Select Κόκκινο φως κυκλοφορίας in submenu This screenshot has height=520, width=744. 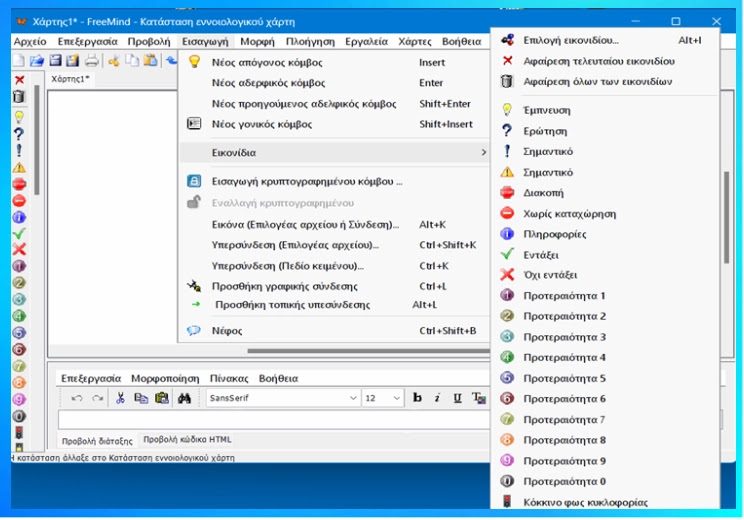[x=605, y=502]
